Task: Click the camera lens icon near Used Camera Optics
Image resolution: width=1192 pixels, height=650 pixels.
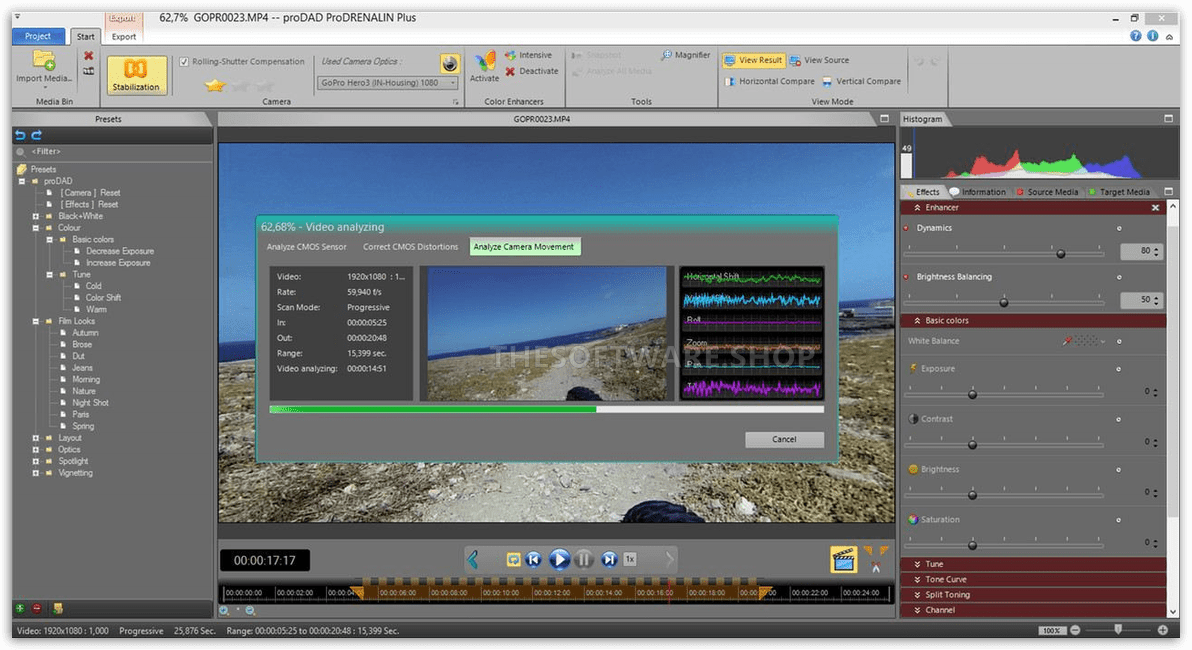Action: pyautogui.click(x=449, y=62)
